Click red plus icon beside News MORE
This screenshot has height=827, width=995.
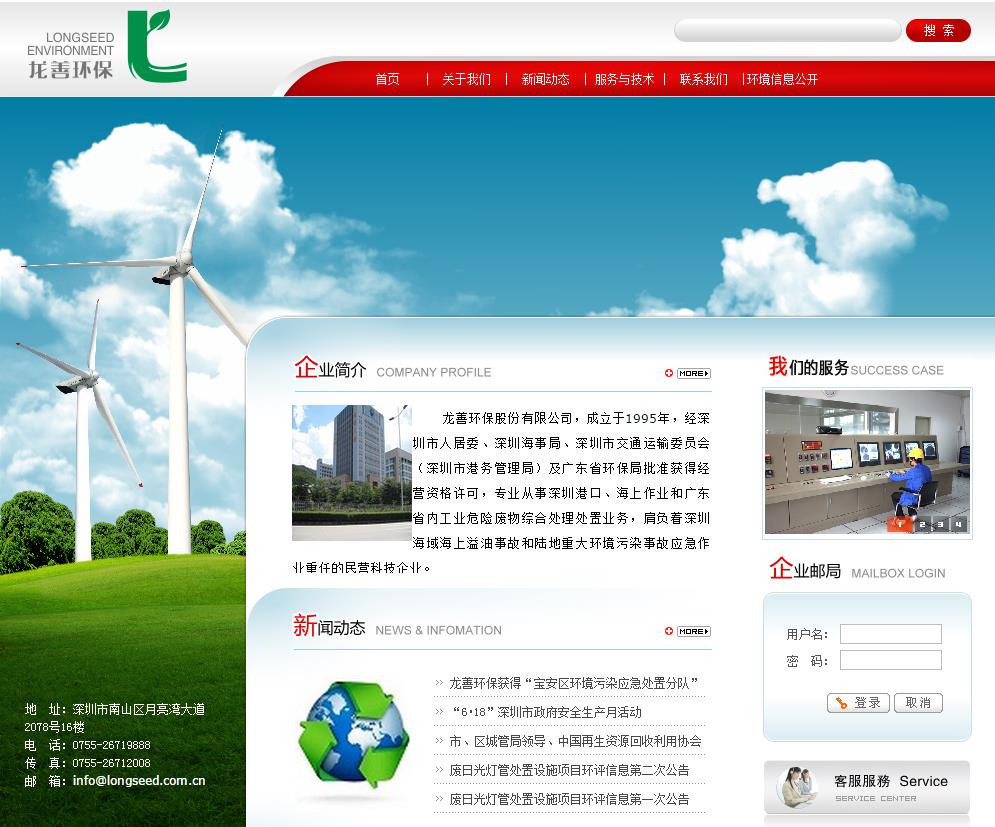[x=669, y=631]
